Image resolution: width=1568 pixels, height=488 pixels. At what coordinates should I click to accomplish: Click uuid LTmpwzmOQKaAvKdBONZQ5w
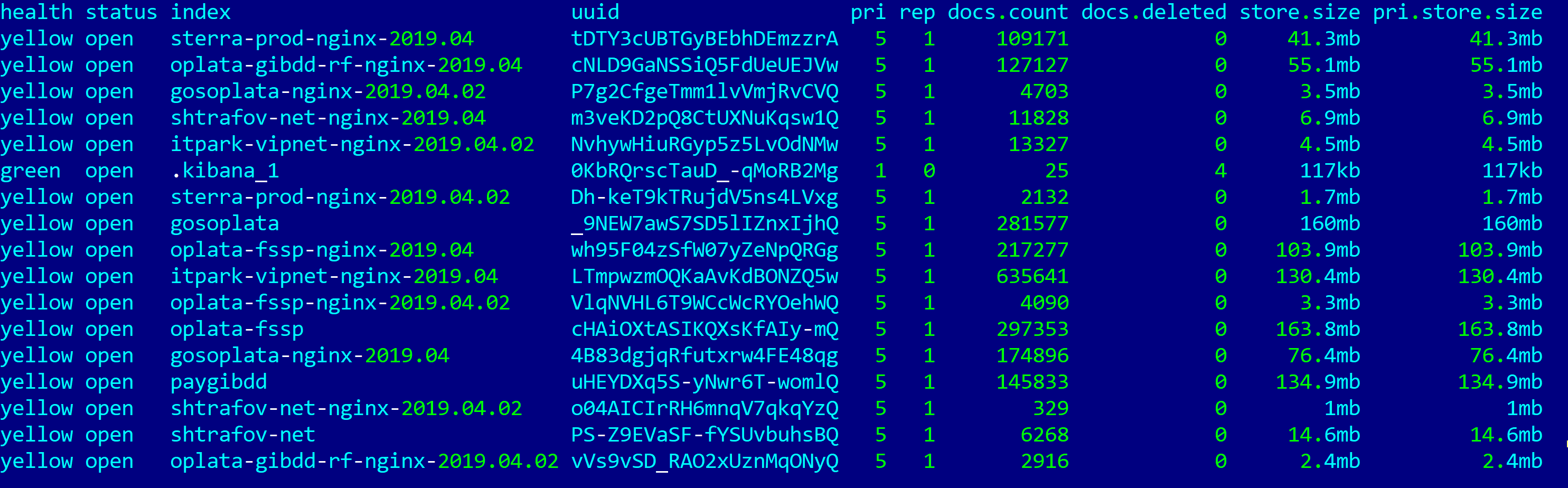705,277
